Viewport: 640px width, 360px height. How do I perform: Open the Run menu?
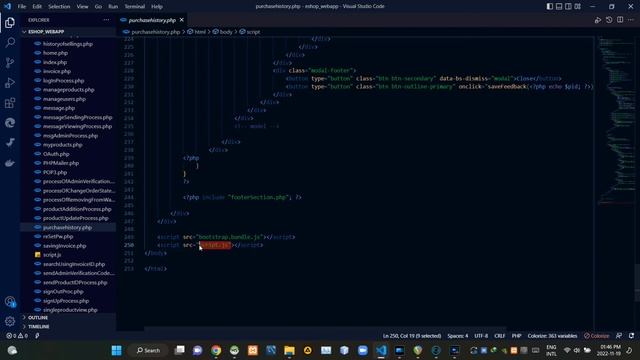click(x=113, y=7)
